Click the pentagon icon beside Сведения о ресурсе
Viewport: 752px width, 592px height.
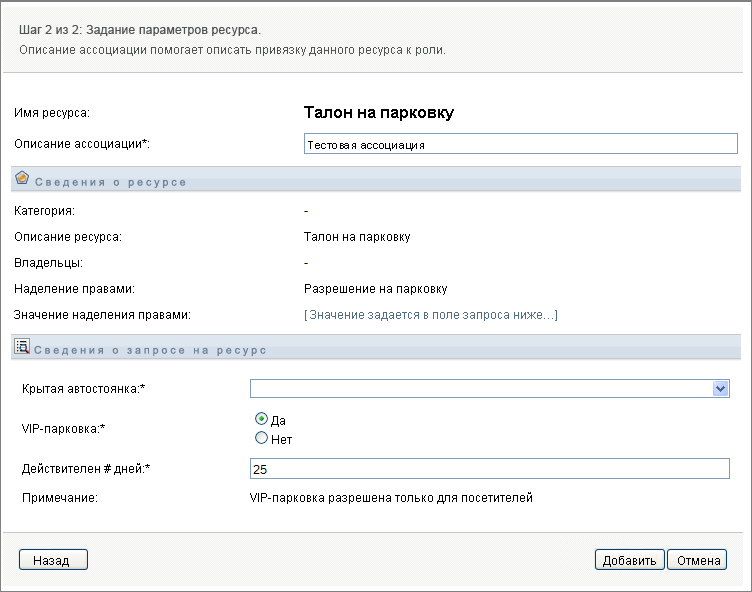pyautogui.click(x=22, y=178)
